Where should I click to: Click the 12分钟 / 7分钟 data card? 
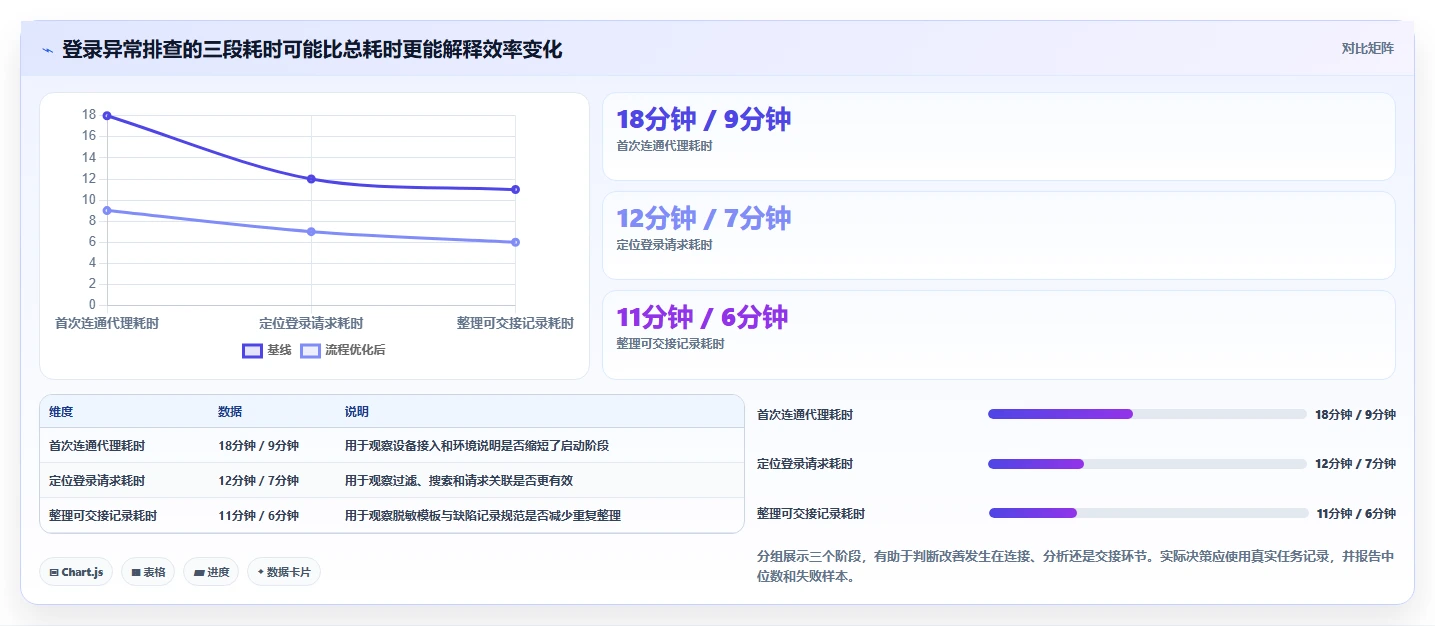pos(998,236)
